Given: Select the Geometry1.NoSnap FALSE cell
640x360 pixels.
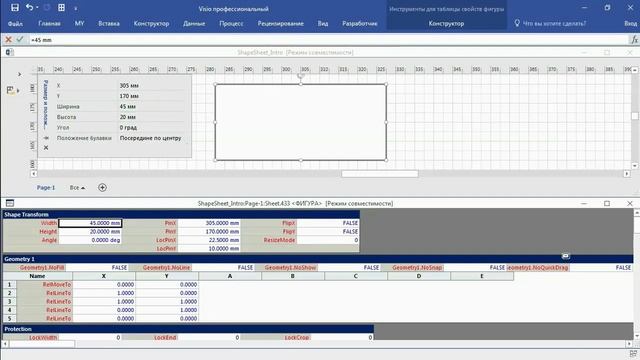Looking at the screenshot, I should coord(475,268).
